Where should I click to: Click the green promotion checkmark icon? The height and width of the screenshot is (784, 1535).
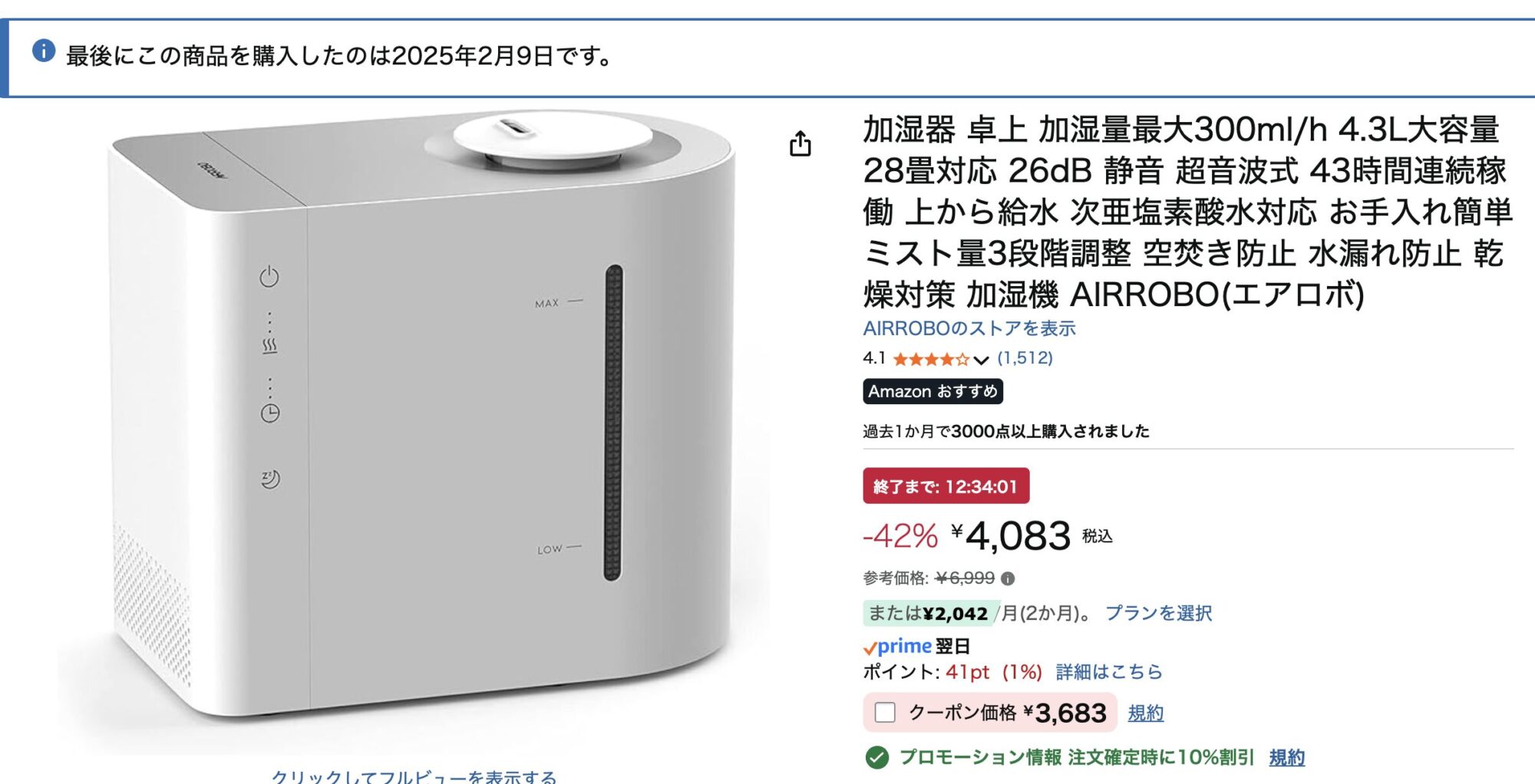pos(876,758)
